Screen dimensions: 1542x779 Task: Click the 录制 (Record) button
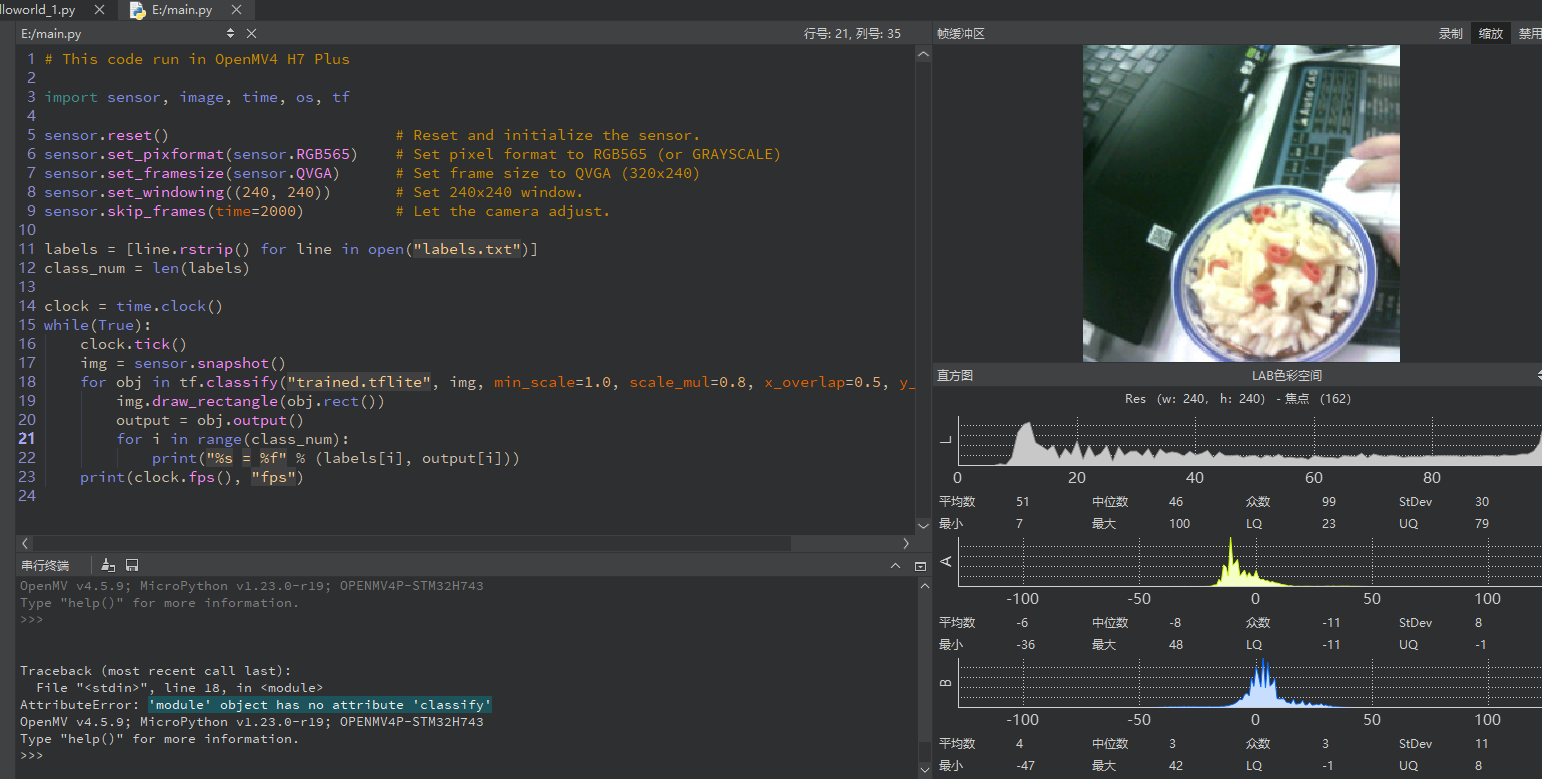[1450, 33]
